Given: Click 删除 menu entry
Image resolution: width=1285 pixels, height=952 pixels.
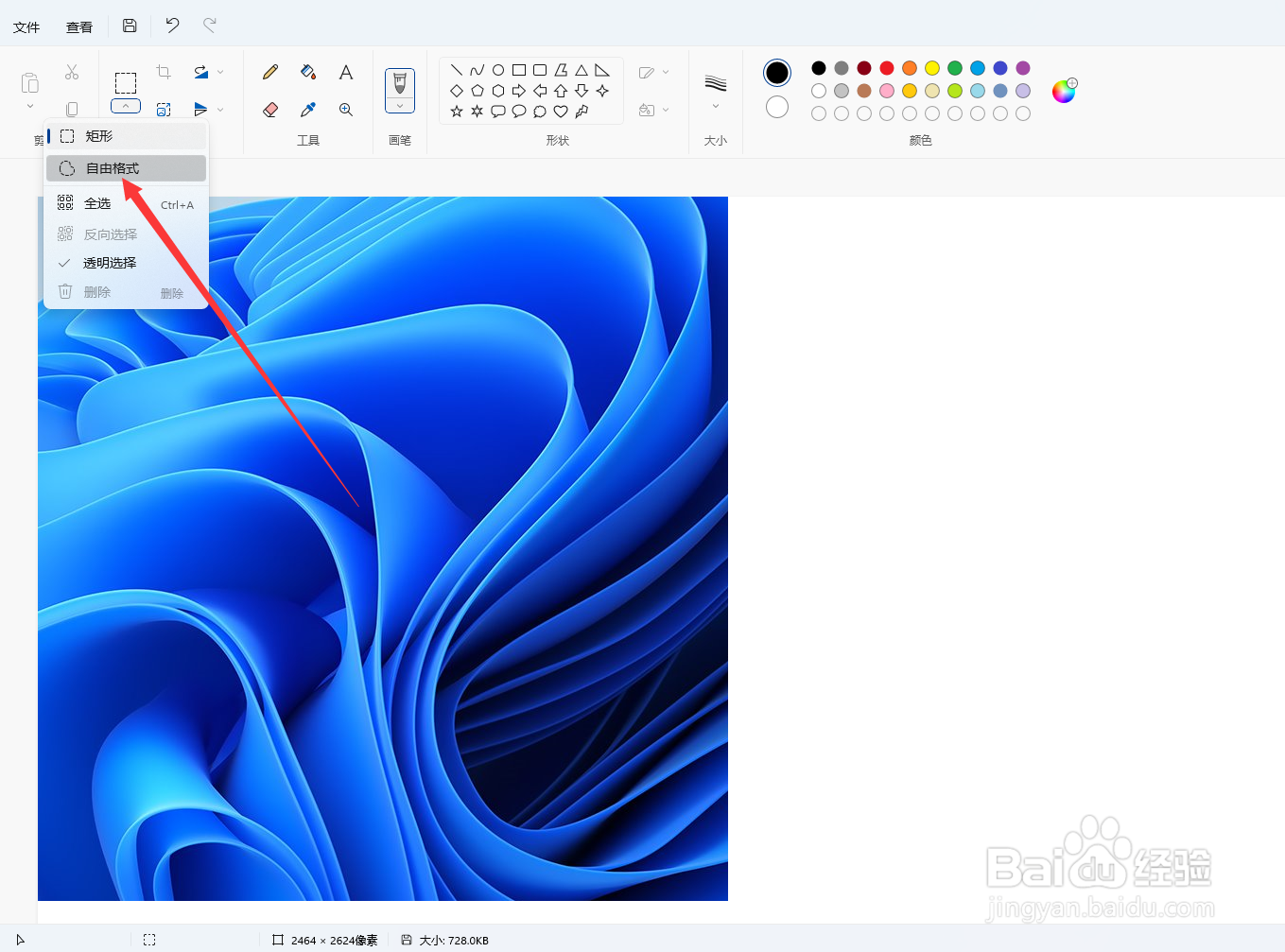Looking at the screenshot, I should click(x=126, y=292).
